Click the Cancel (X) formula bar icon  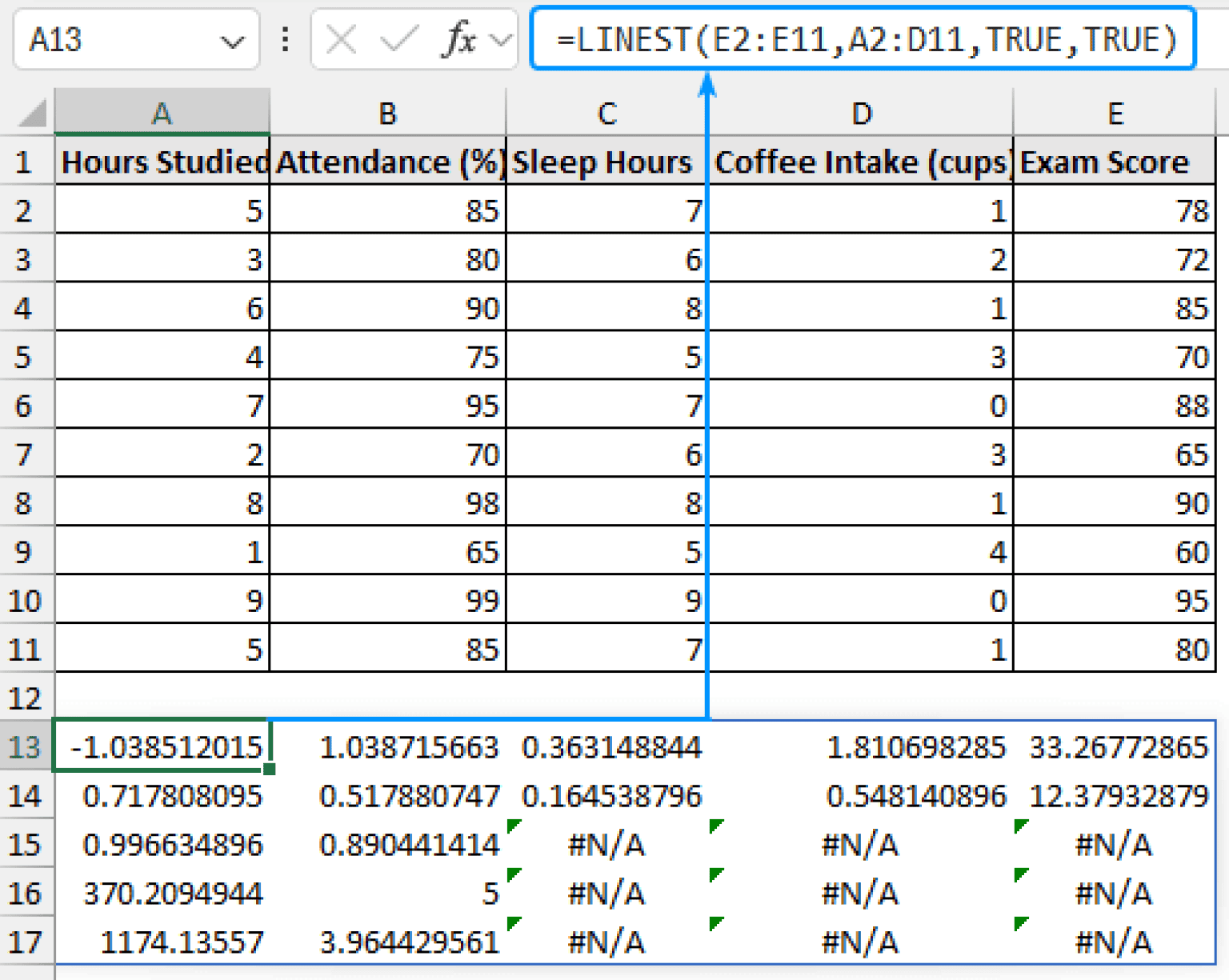point(339,39)
